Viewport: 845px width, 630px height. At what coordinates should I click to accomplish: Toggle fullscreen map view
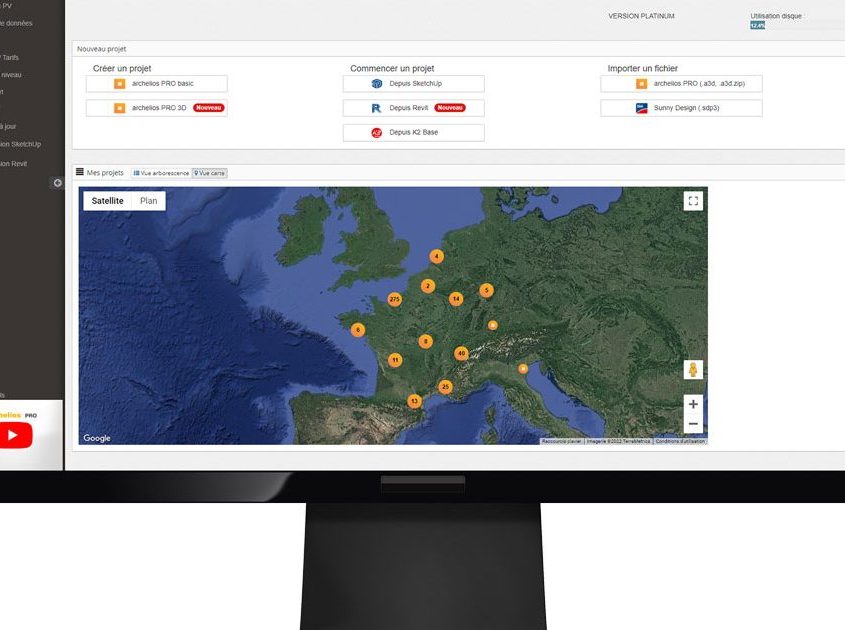click(693, 201)
